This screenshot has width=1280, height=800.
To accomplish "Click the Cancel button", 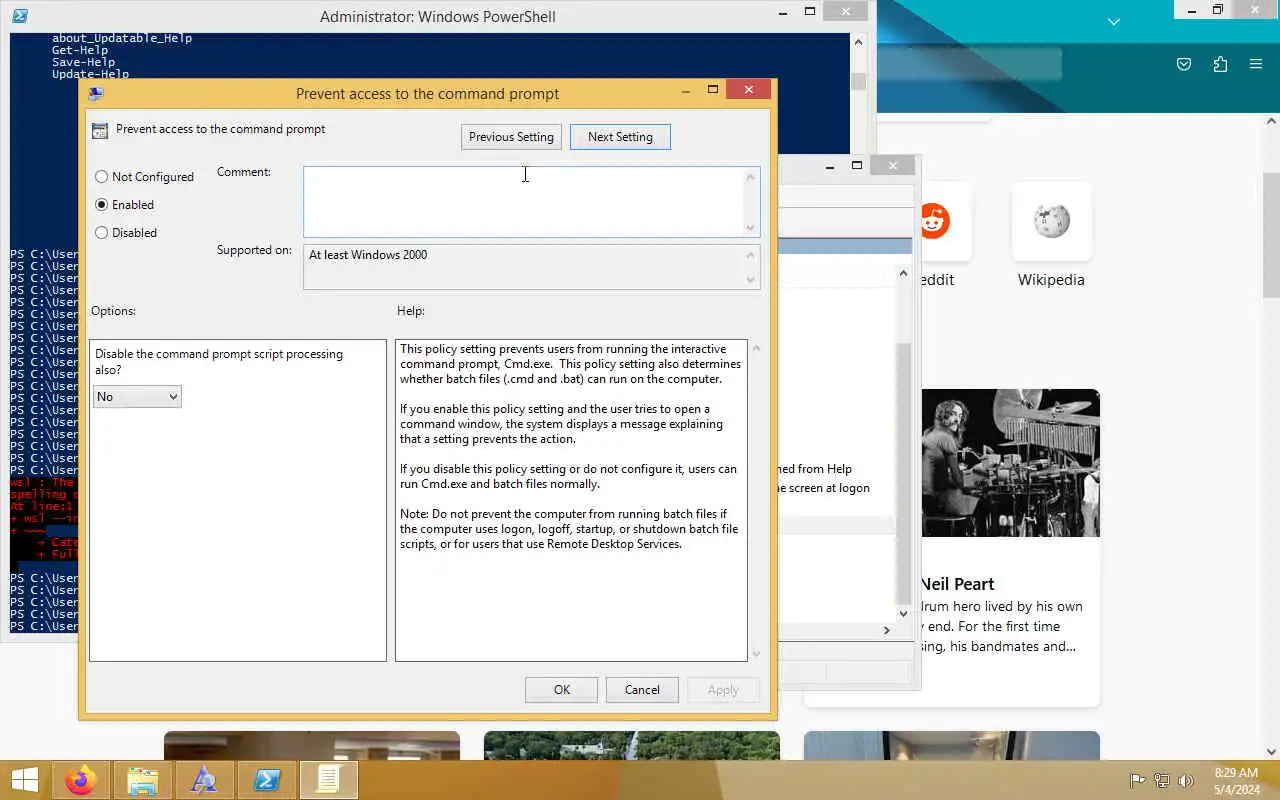I will 642,690.
